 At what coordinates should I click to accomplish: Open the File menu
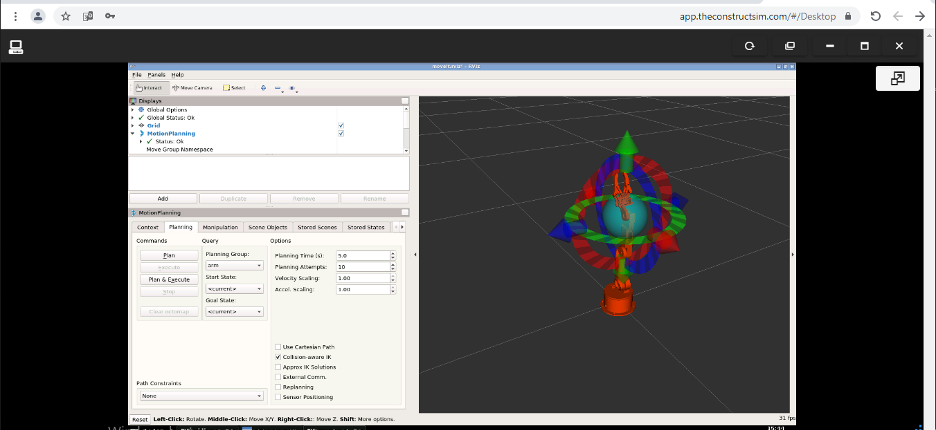click(x=137, y=75)
